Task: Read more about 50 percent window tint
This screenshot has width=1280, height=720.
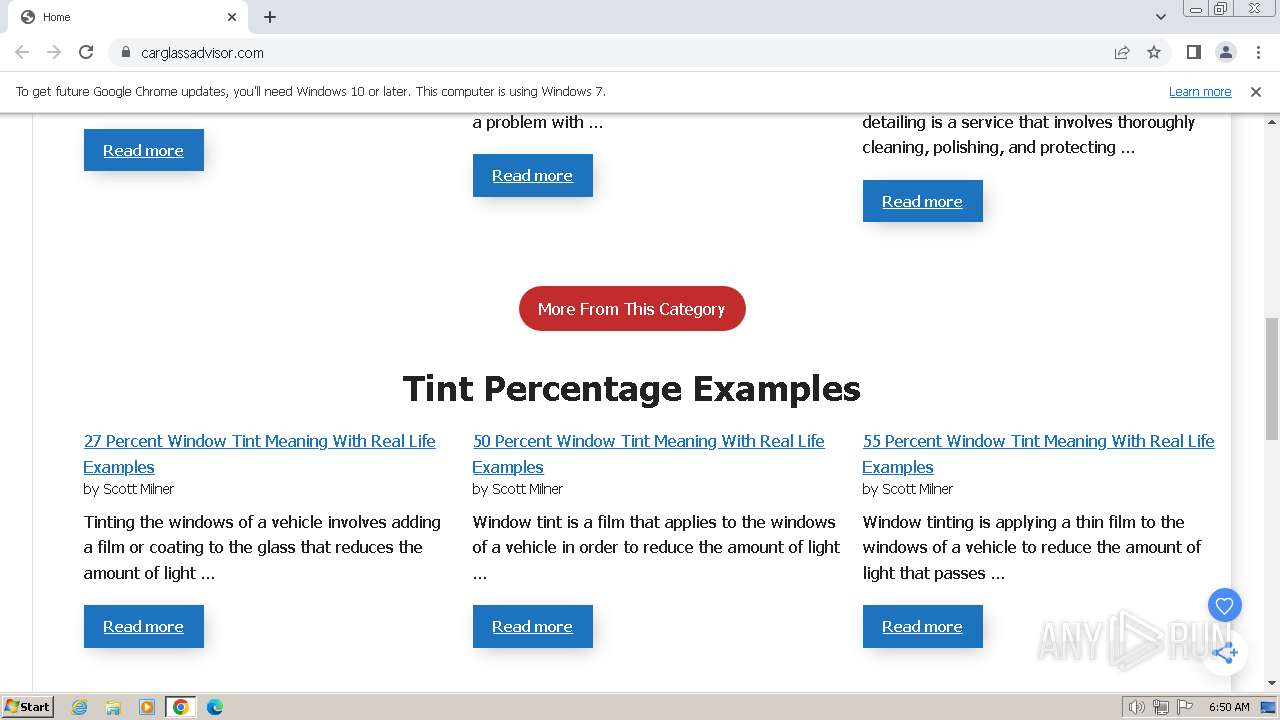Action: click(x=532, y=627)
